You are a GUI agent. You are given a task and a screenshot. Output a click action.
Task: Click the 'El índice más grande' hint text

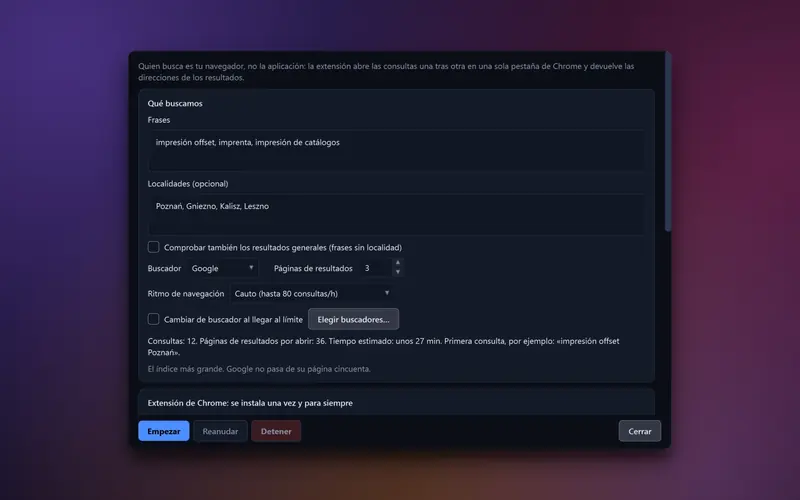259,369
